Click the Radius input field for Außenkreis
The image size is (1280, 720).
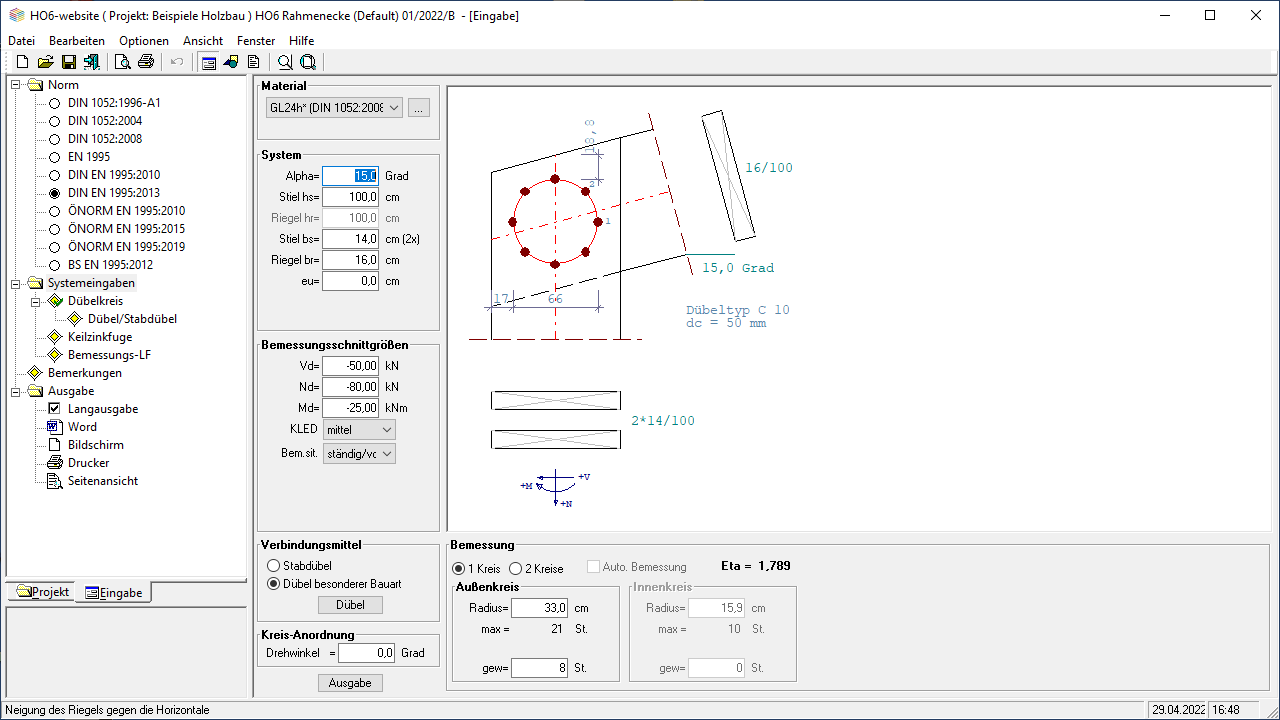539,608
